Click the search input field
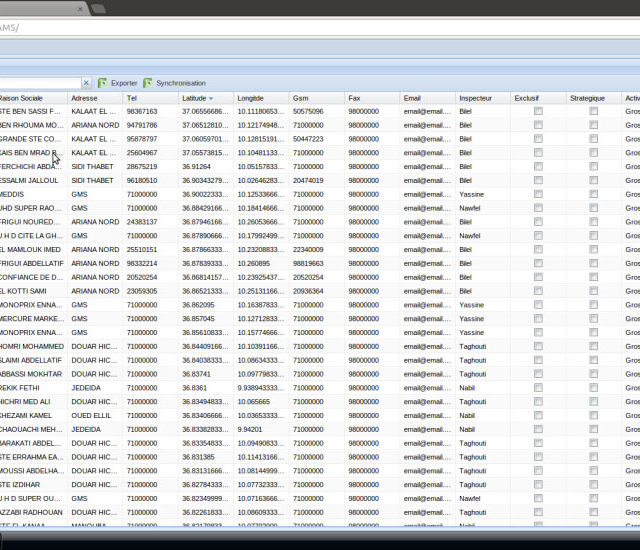 tap(38, 83)
